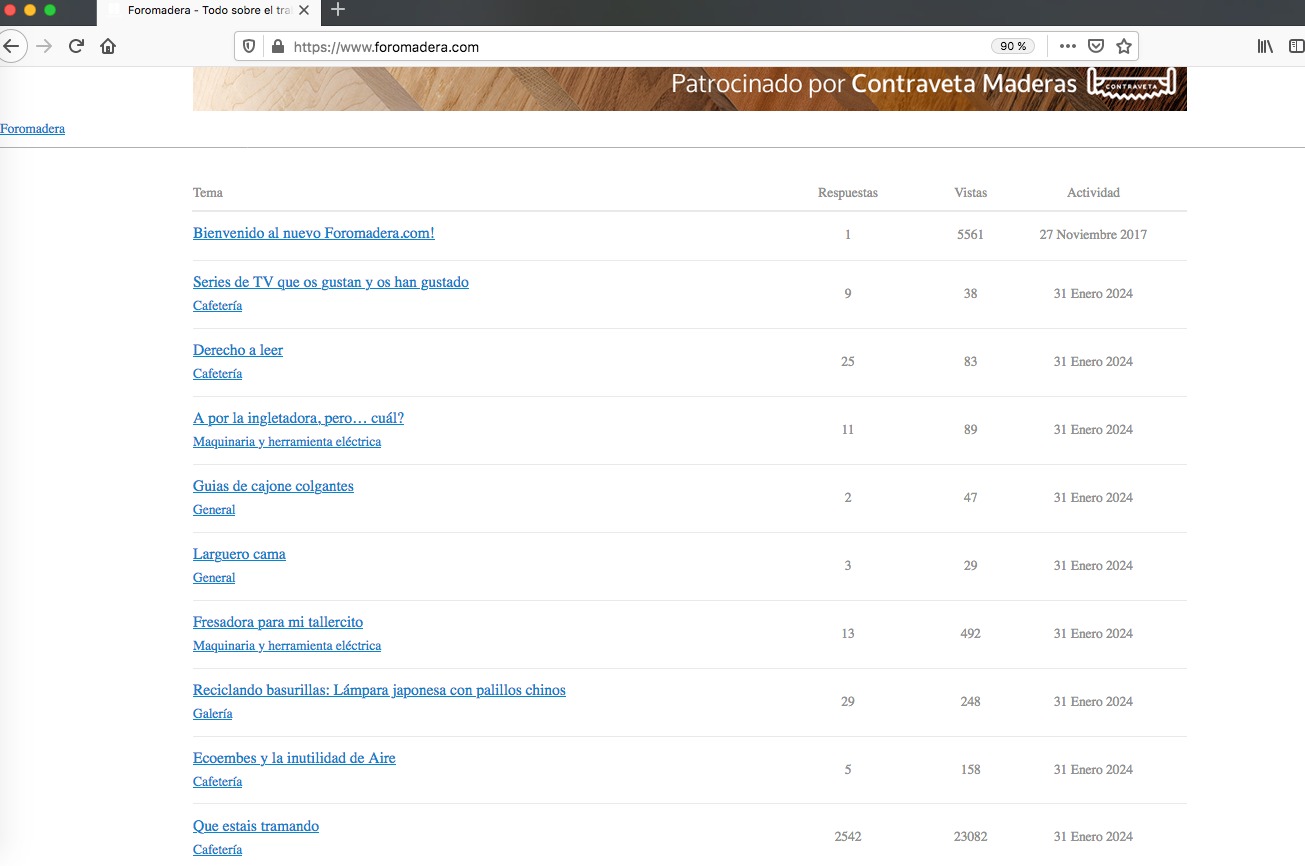Click the Contraveta Maderas sponsor banner
This screenshot has height=866, width=1305.
689,88
